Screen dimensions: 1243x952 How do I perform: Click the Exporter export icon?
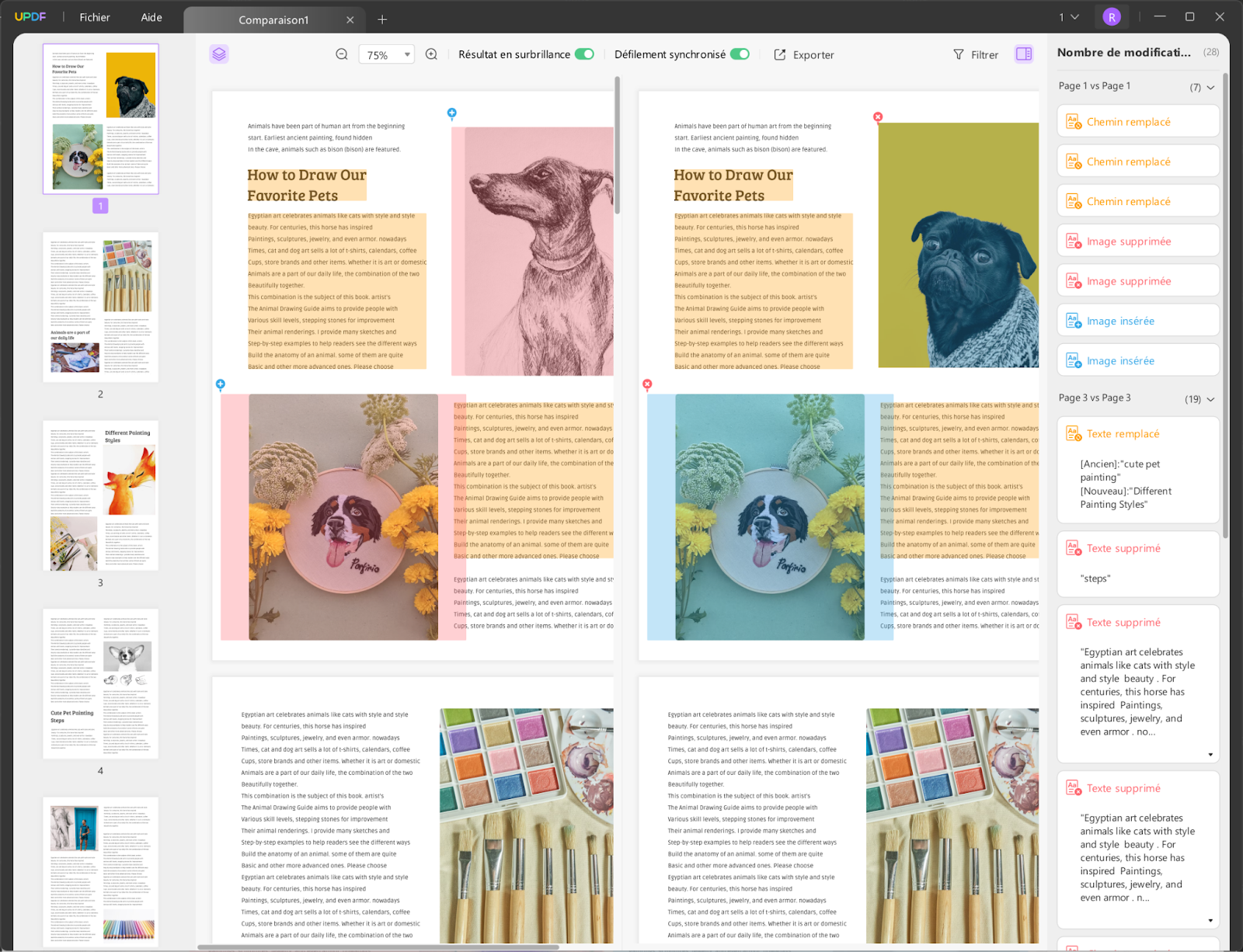pos(780,54)
